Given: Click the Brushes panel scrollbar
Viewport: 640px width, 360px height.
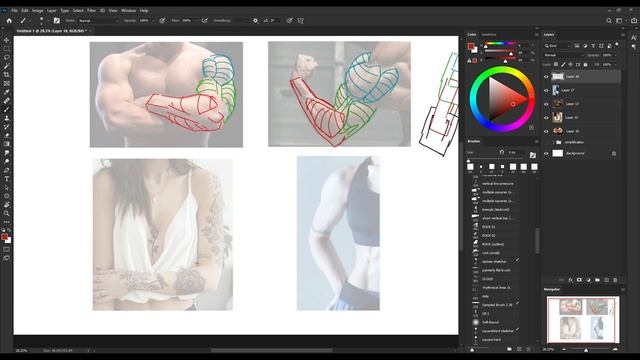Looking at the screenshot, I should coord(537,241).
